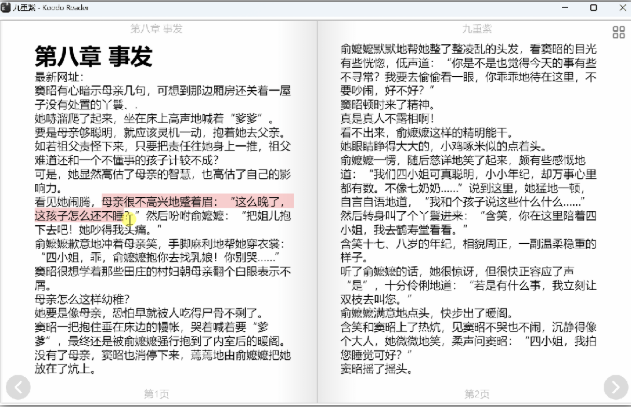Viewport: 631px width, 407px height.
Task: Click the line 母亲怎么这样幼稚?
Action: (82, 299)
